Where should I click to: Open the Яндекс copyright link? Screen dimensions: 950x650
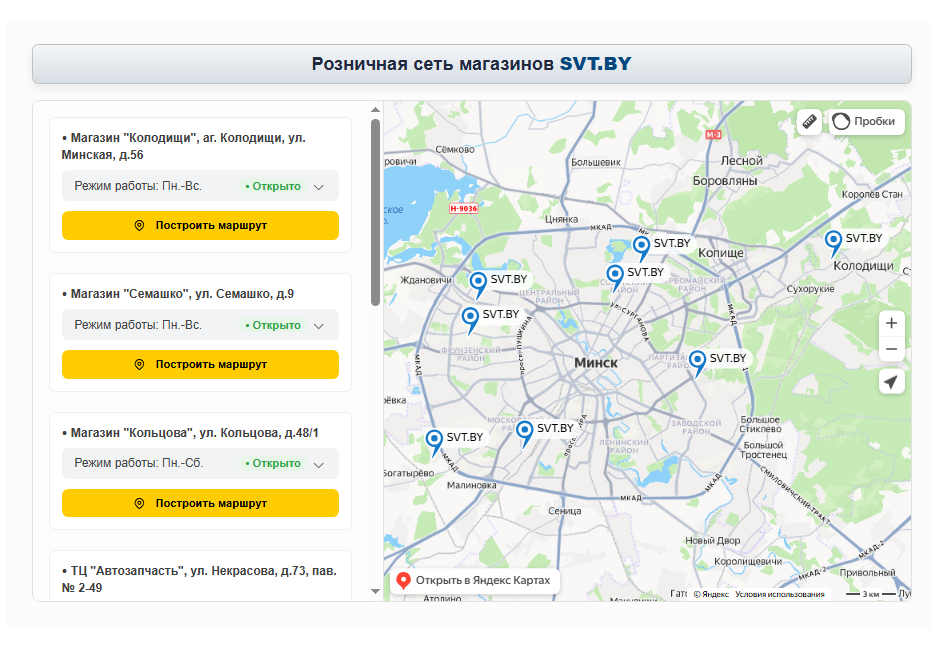click(x=711, y=594)
